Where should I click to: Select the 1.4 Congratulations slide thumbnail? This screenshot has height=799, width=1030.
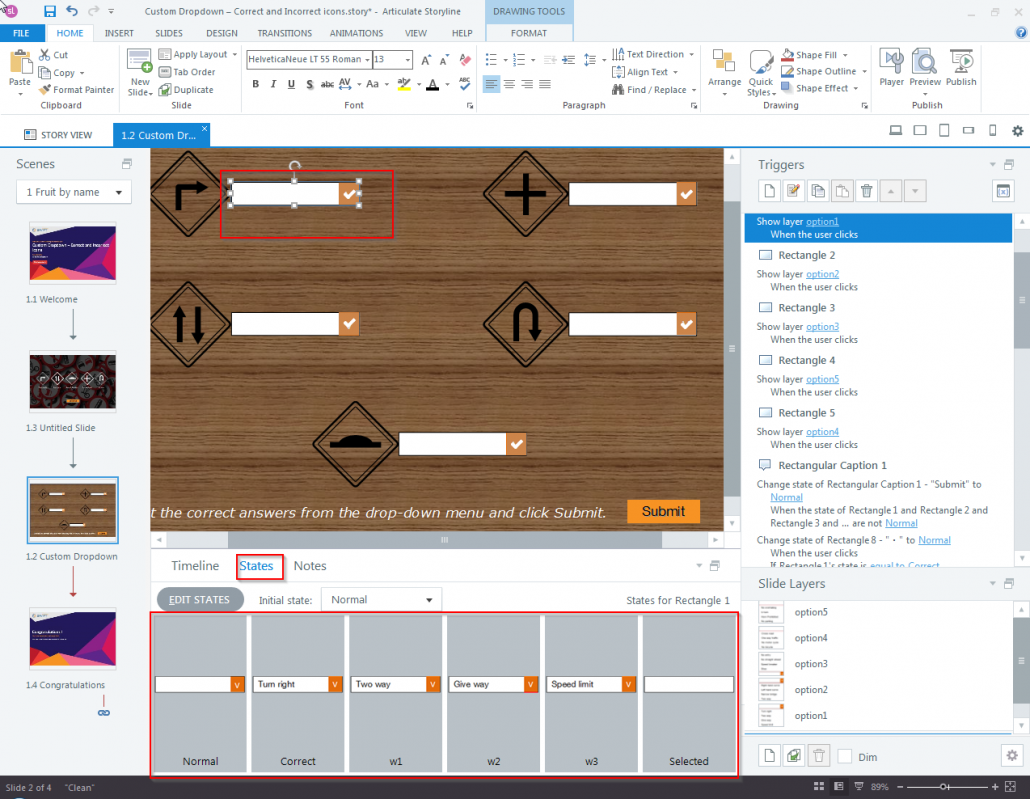click(x=72, y=638)
